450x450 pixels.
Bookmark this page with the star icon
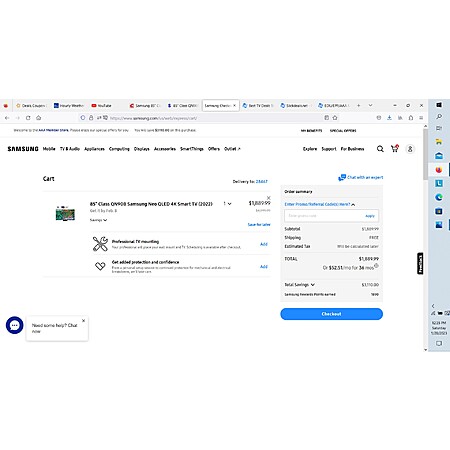click(335, 118)
